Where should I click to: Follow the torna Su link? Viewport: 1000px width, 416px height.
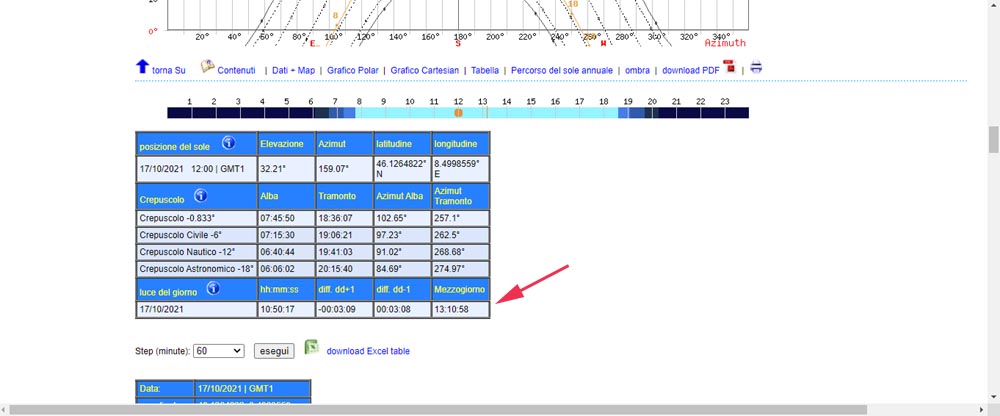(168, 71)
